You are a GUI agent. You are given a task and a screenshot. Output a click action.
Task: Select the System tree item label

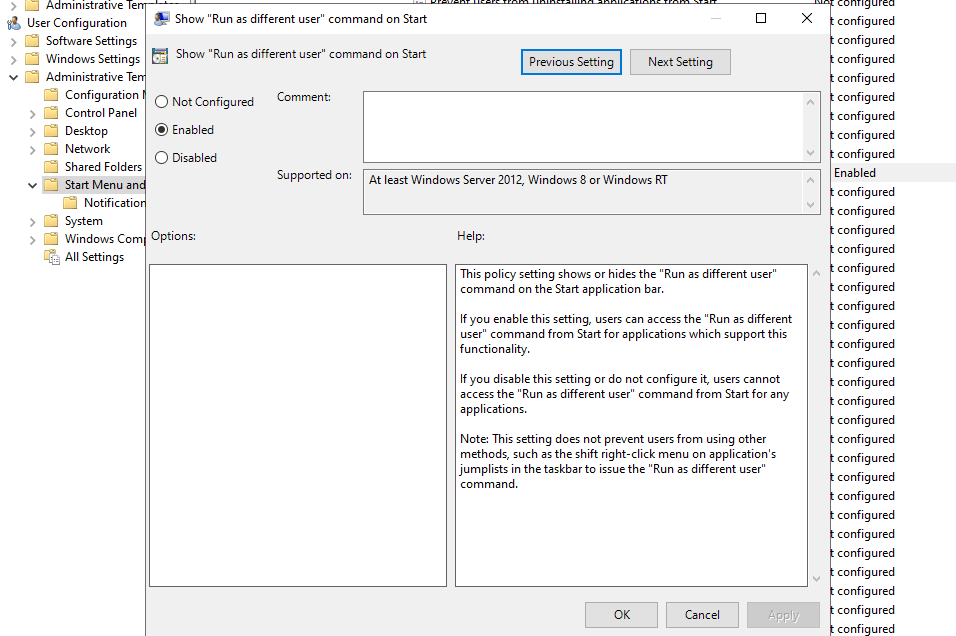coord(84,221)
